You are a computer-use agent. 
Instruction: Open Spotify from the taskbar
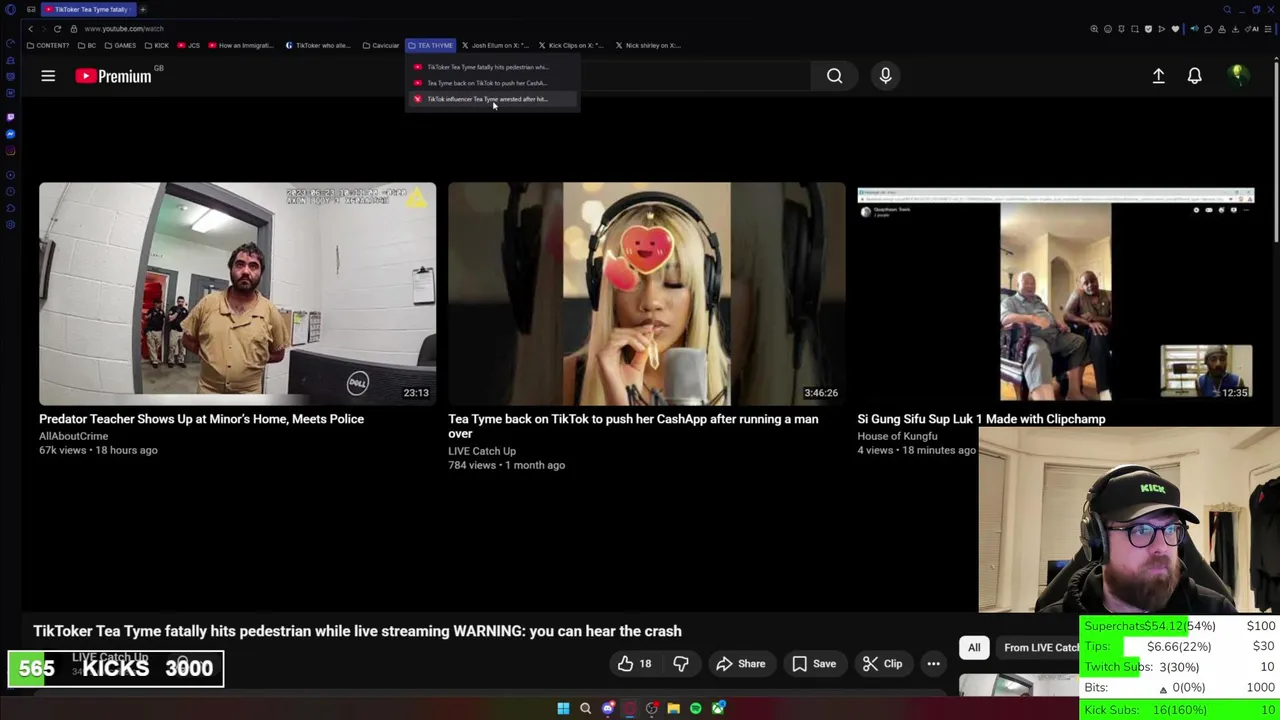[x=696, y=709]
